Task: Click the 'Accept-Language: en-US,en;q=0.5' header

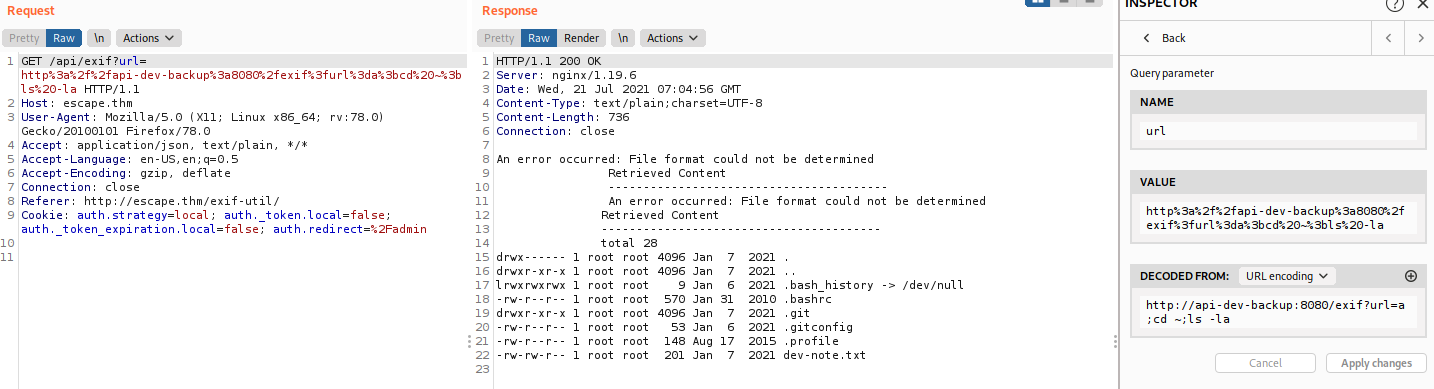Action: [x=130, y=159]
